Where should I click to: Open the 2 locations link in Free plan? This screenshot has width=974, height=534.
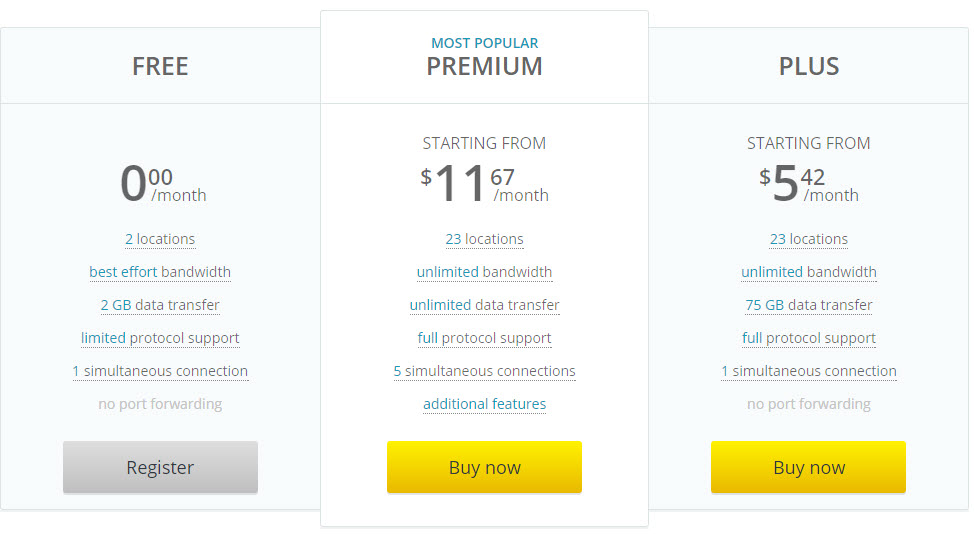[x=160, y=239]
